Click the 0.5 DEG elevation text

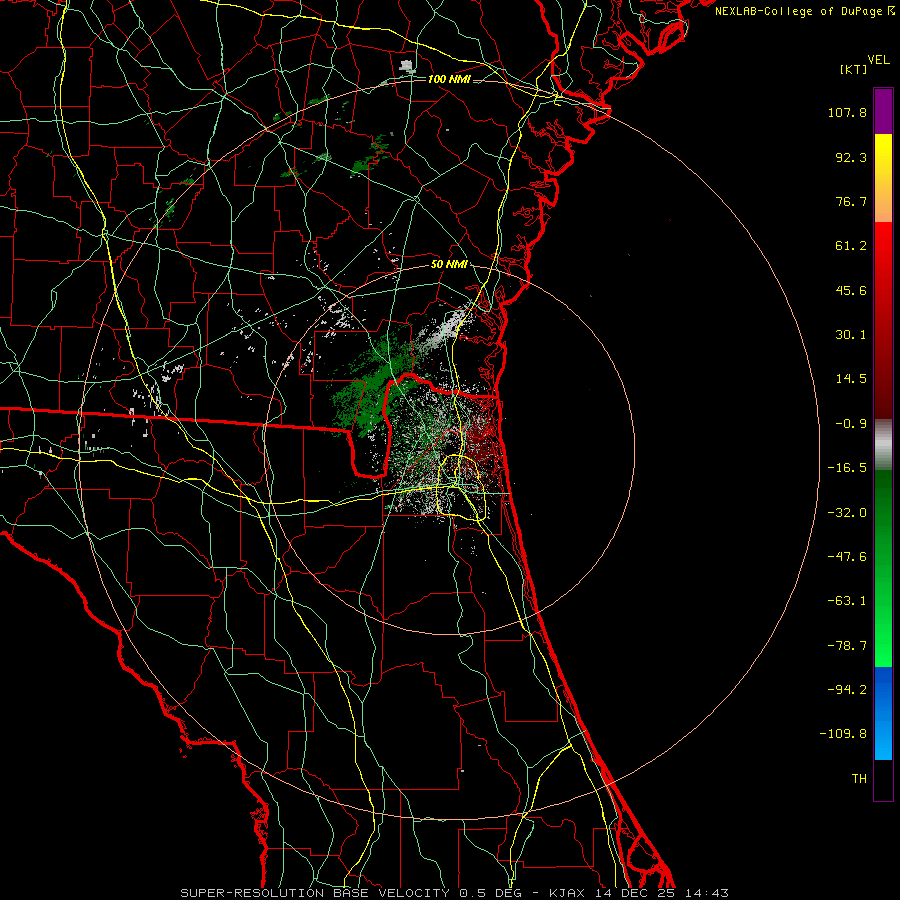pyautogui.click(x=490, y=893)
